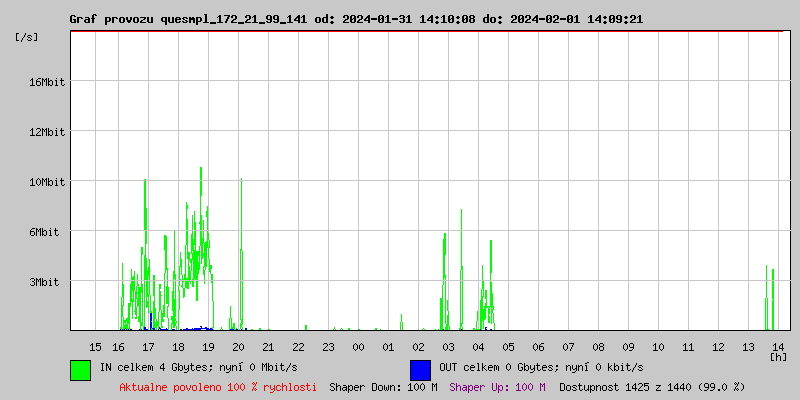
Task: Select hour 09 on the time axis
Action: [x=628, y=346]
